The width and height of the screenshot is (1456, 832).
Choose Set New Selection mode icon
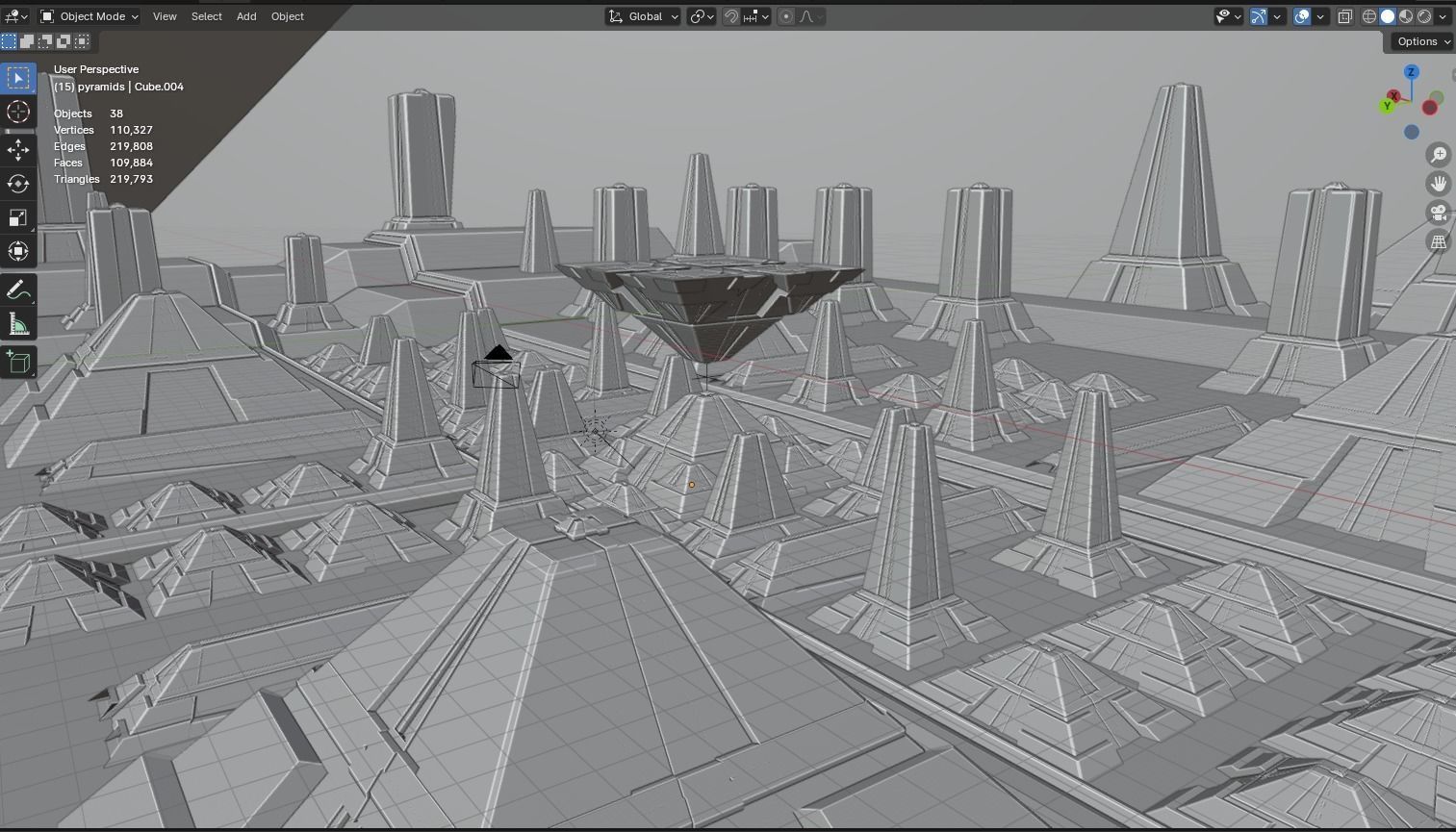[x=9, y=41]
